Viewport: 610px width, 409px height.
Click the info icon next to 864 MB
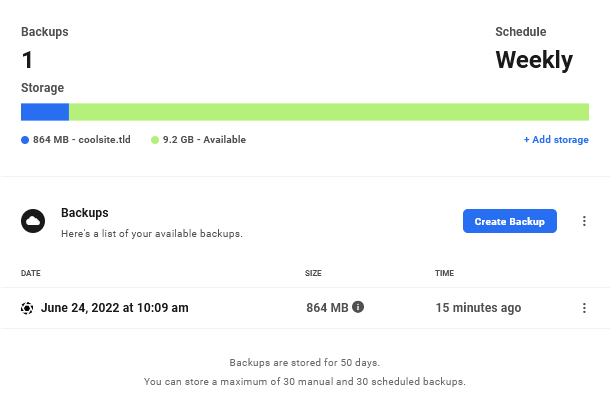pyautogui.click(x=358, y=307)
